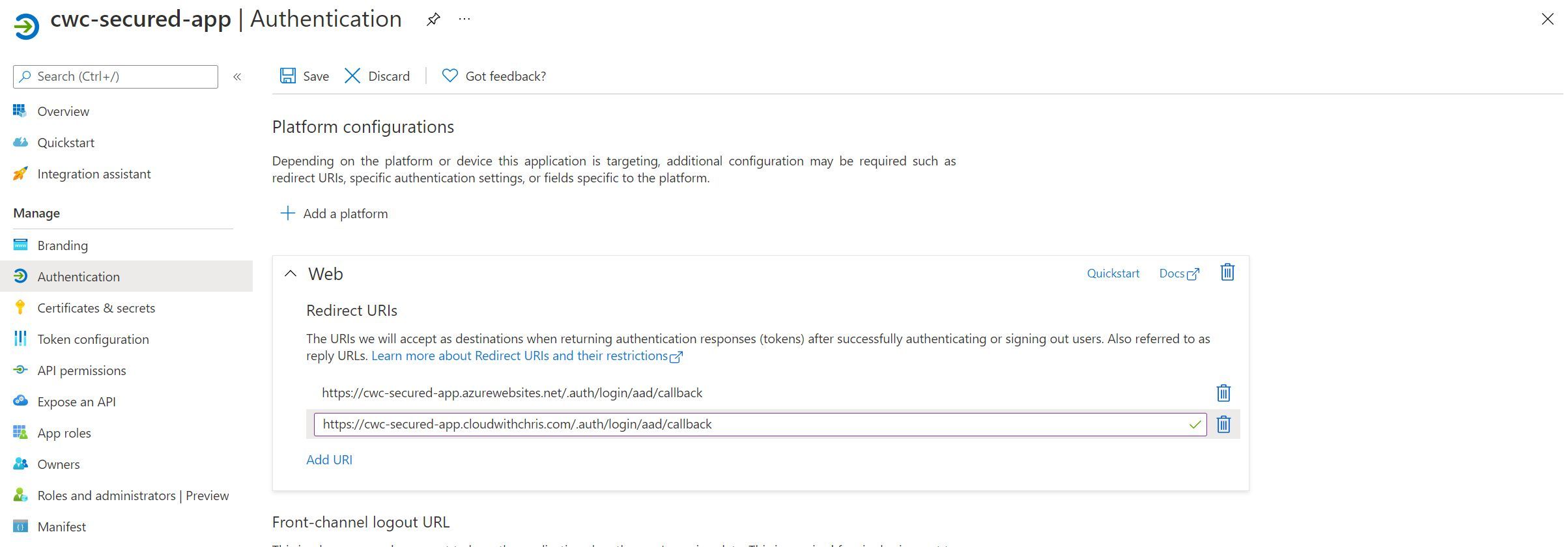
Task: Click the Branding icon
Action: click(x=20, y=245)
